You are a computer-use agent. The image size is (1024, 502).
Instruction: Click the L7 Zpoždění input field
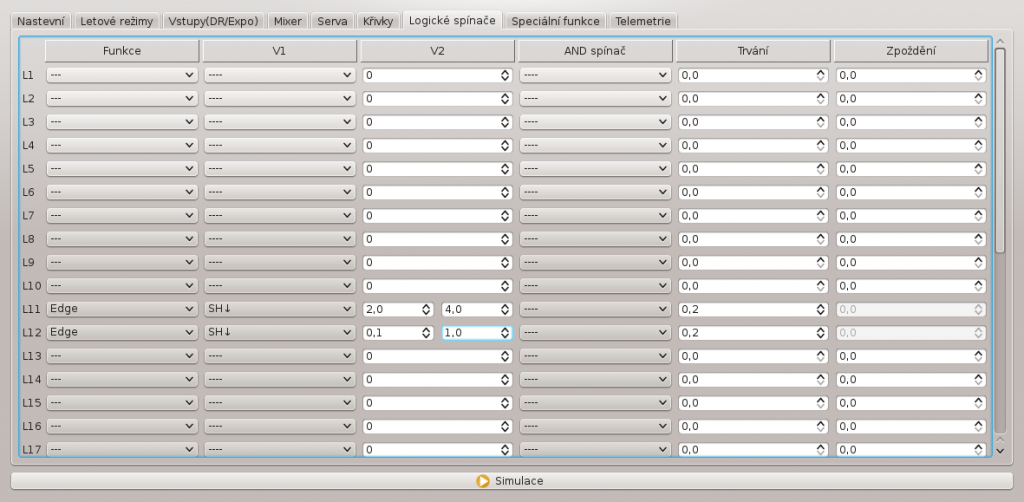pos(904,215)
